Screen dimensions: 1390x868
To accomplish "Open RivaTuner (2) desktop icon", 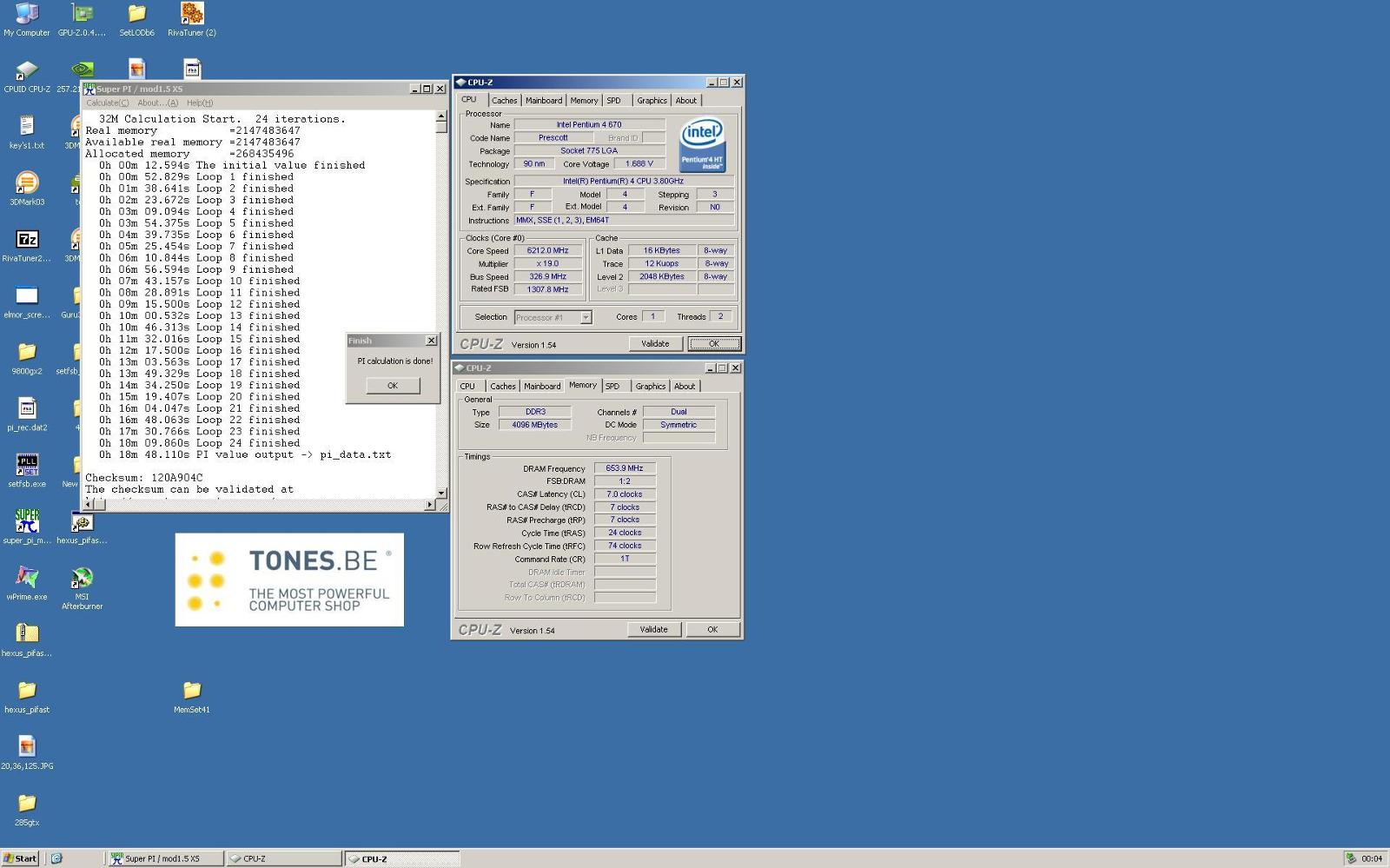I will 192,19.
